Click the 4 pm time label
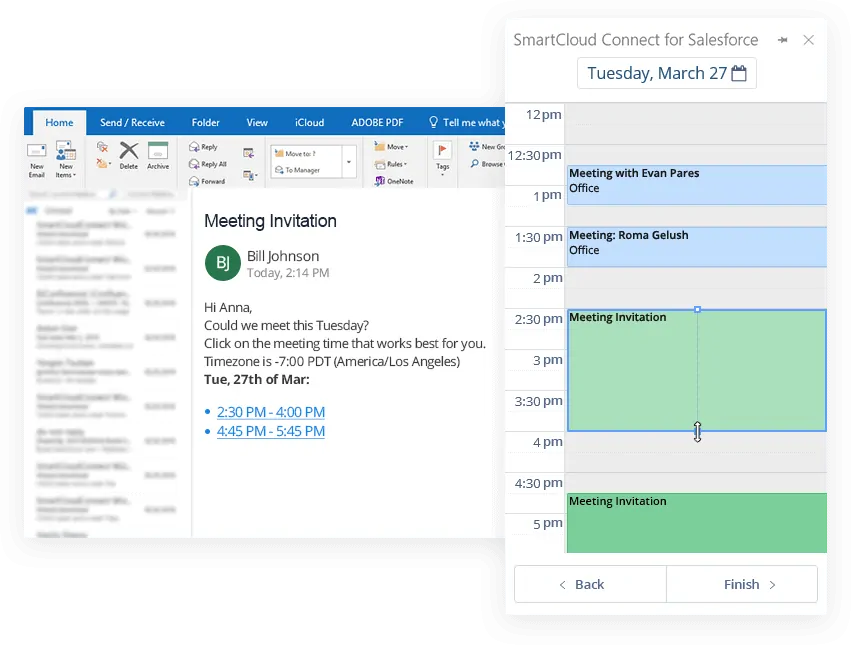 coord(548,442)
